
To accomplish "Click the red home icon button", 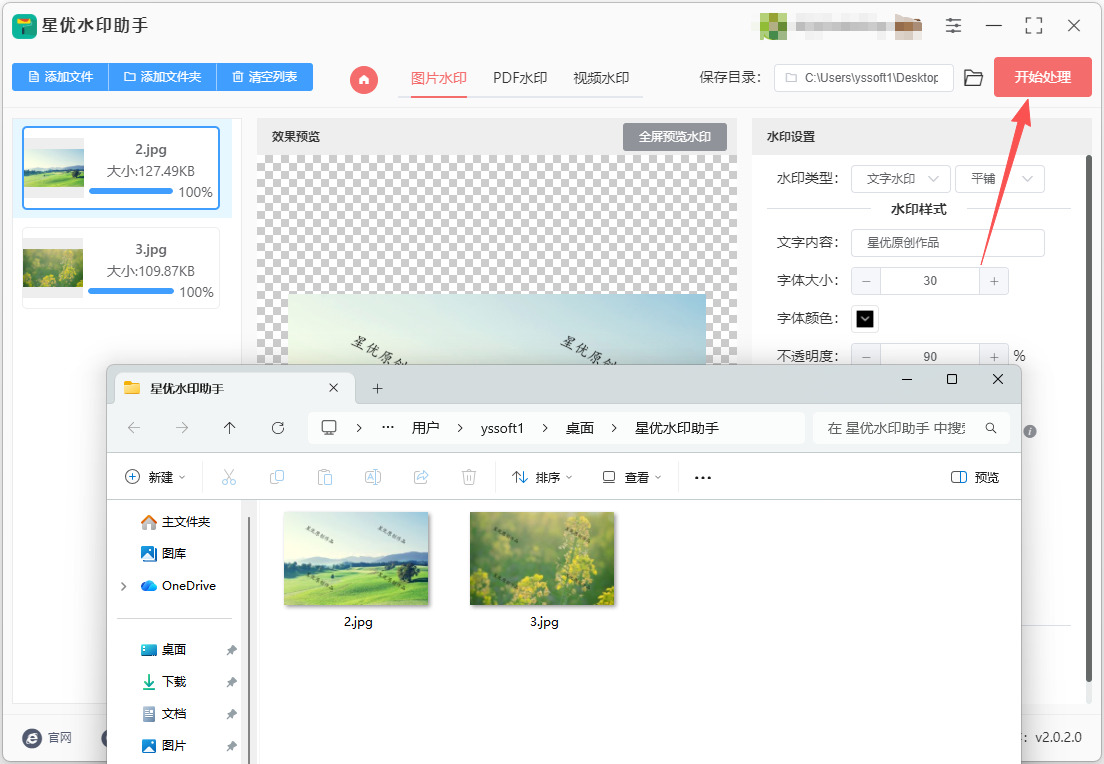I will pos(363,80).
